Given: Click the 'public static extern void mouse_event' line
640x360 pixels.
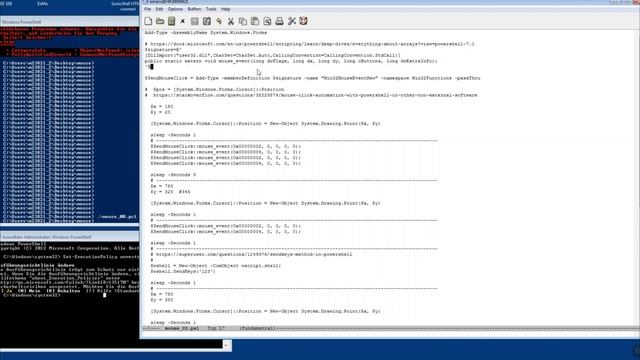Looking at the screenshot, I should [x=291, y=61].
